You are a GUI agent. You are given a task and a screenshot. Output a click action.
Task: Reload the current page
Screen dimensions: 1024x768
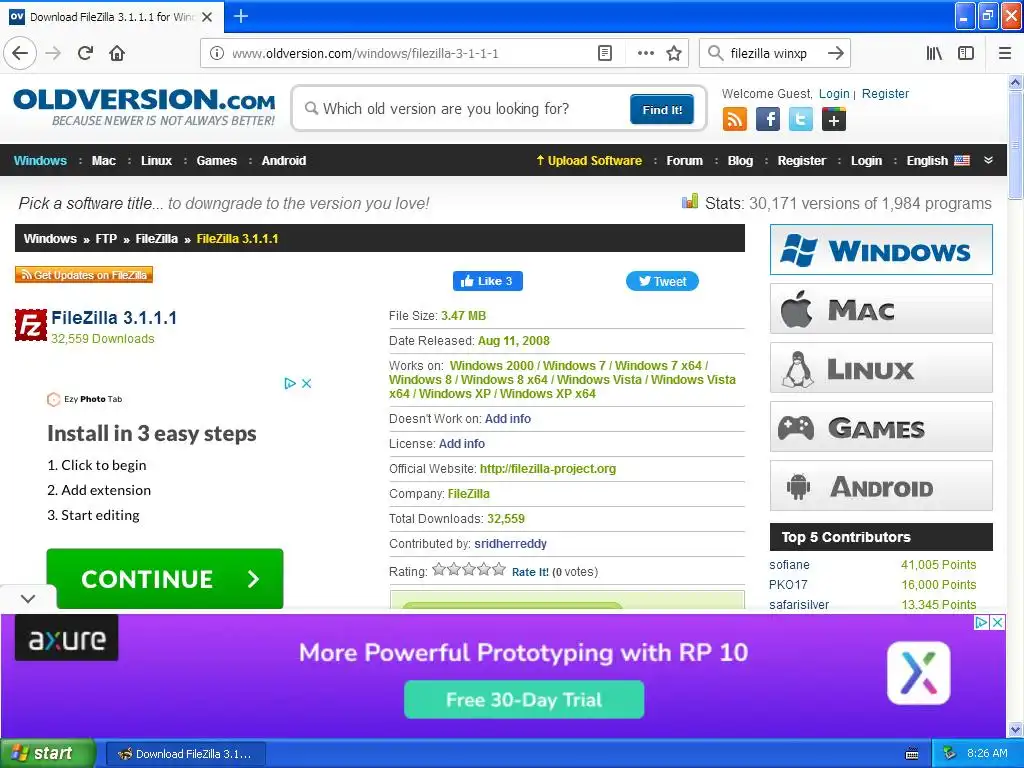point(85,53)
